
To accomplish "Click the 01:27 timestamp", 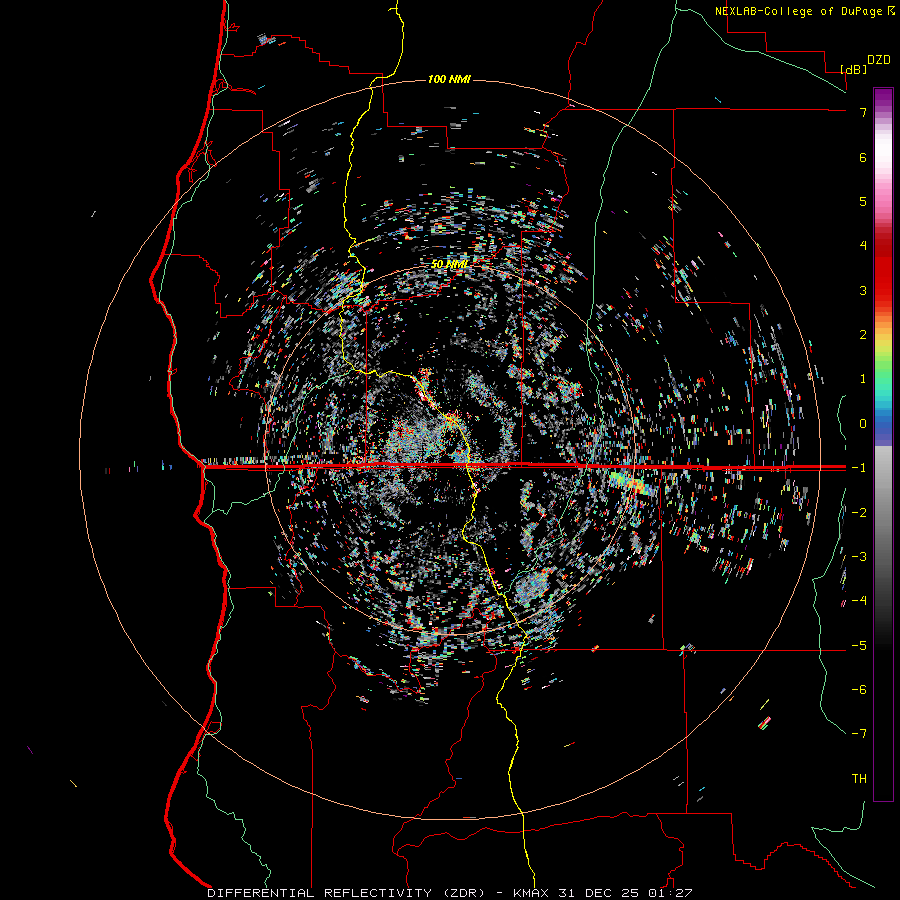I will pos(670,893).
